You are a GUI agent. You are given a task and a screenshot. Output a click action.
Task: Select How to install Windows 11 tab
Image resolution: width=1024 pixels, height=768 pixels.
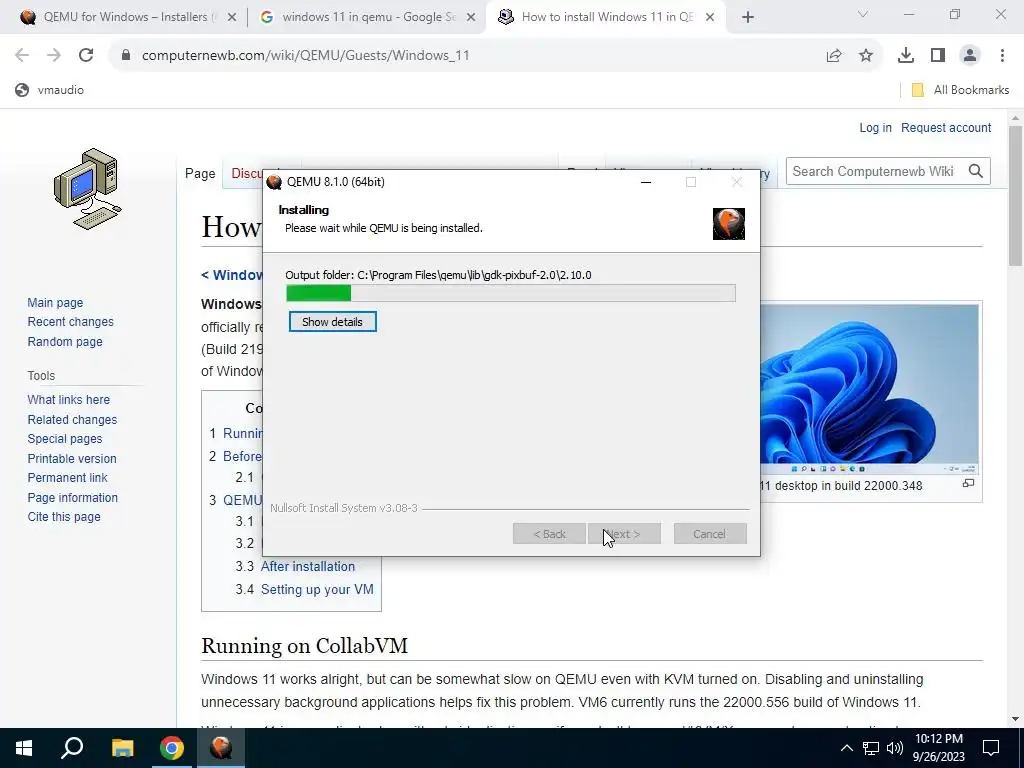(604, 17)
